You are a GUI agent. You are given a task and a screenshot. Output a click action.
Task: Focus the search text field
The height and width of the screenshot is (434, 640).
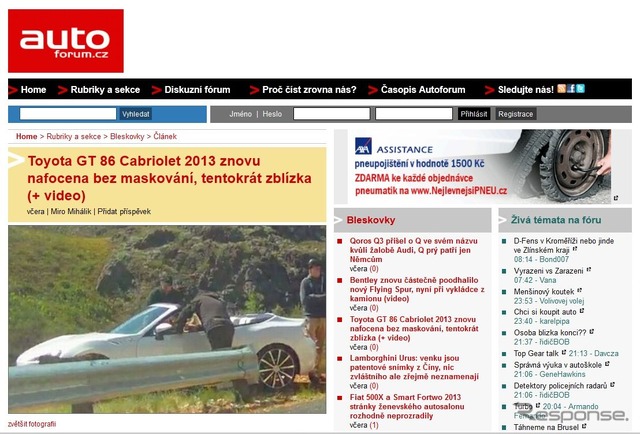[x=68, y=114]
